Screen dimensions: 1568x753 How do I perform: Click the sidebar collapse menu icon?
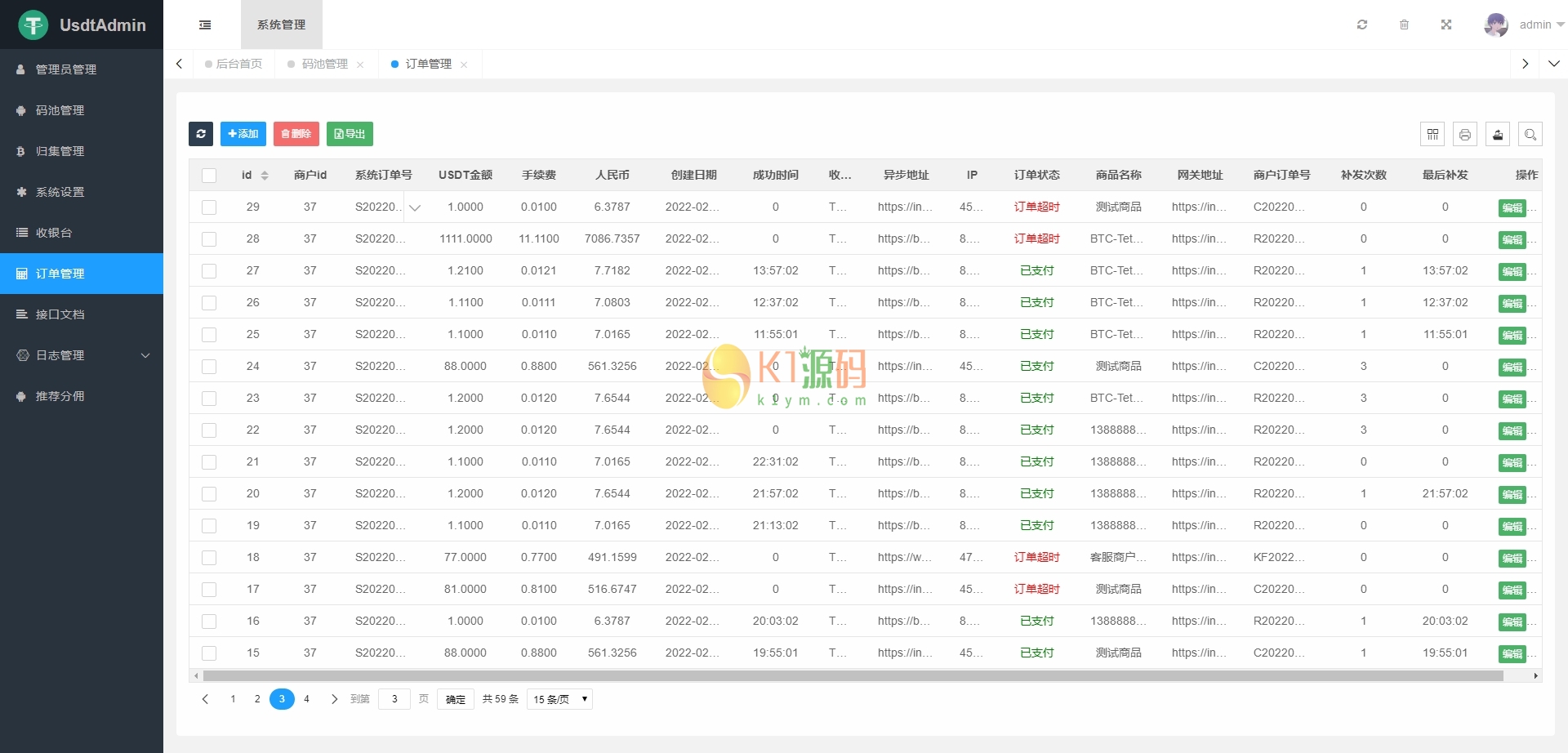pyautogui.click(x=205, y=25)
